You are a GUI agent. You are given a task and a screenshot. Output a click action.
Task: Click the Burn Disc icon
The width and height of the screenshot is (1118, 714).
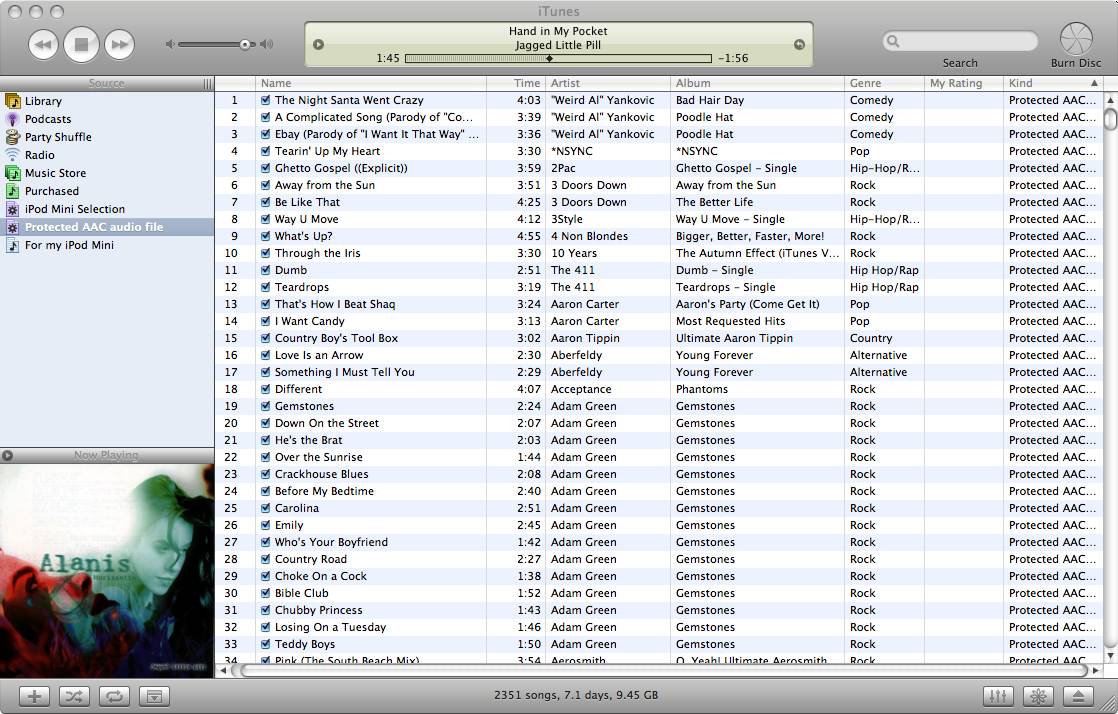[1075, 39]
